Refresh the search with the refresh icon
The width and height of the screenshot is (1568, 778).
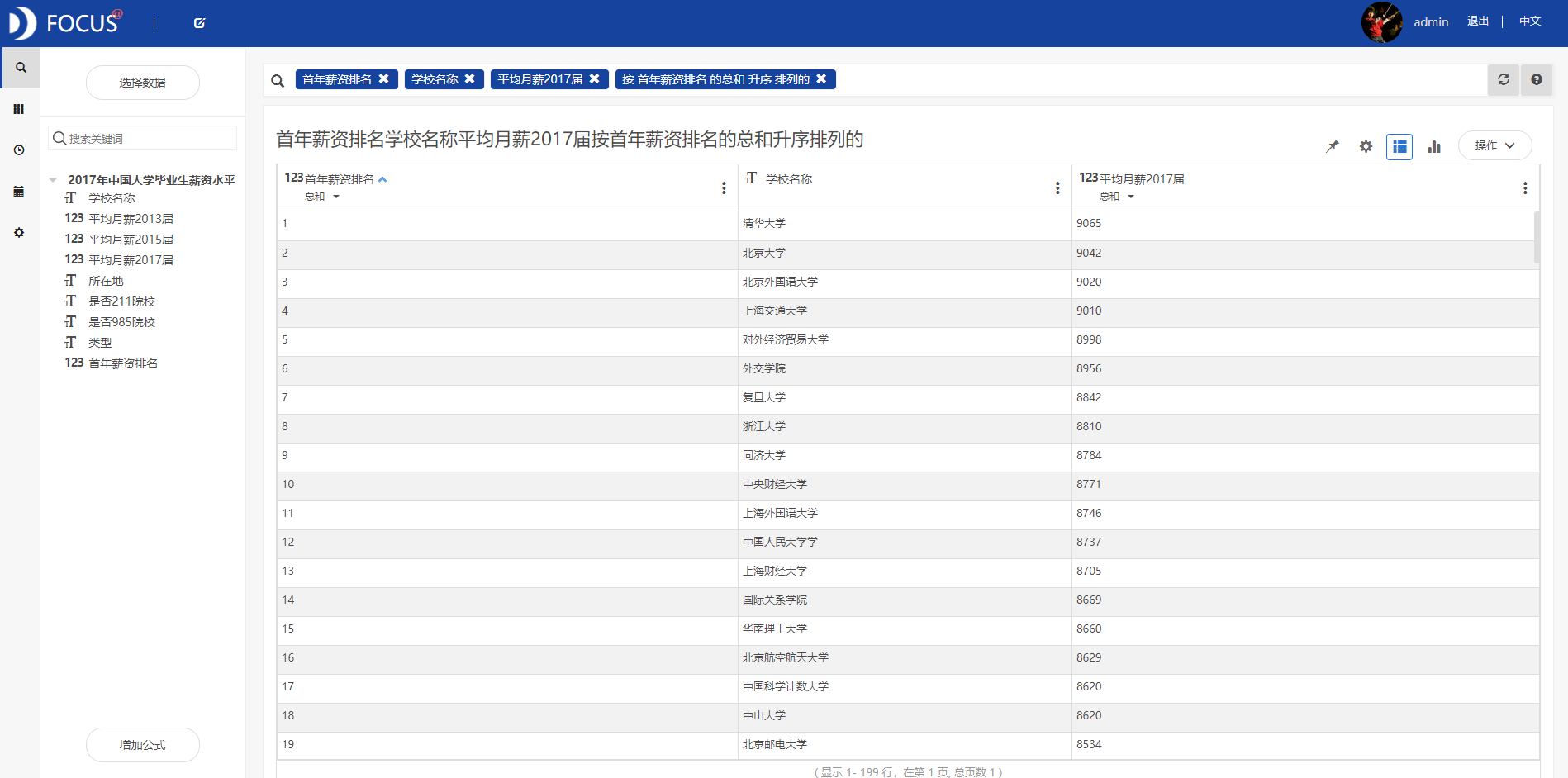[x=1504, y=79]
